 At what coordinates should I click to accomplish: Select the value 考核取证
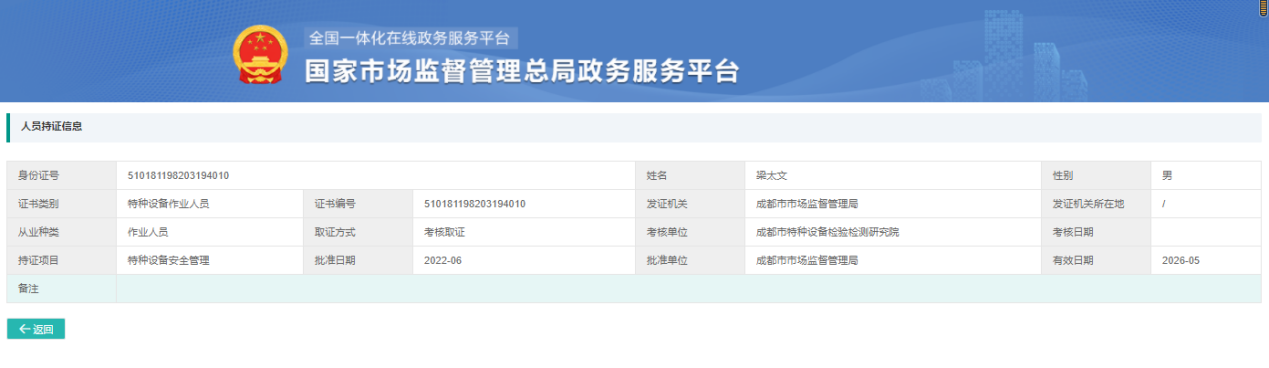click(x=444, y=232)
